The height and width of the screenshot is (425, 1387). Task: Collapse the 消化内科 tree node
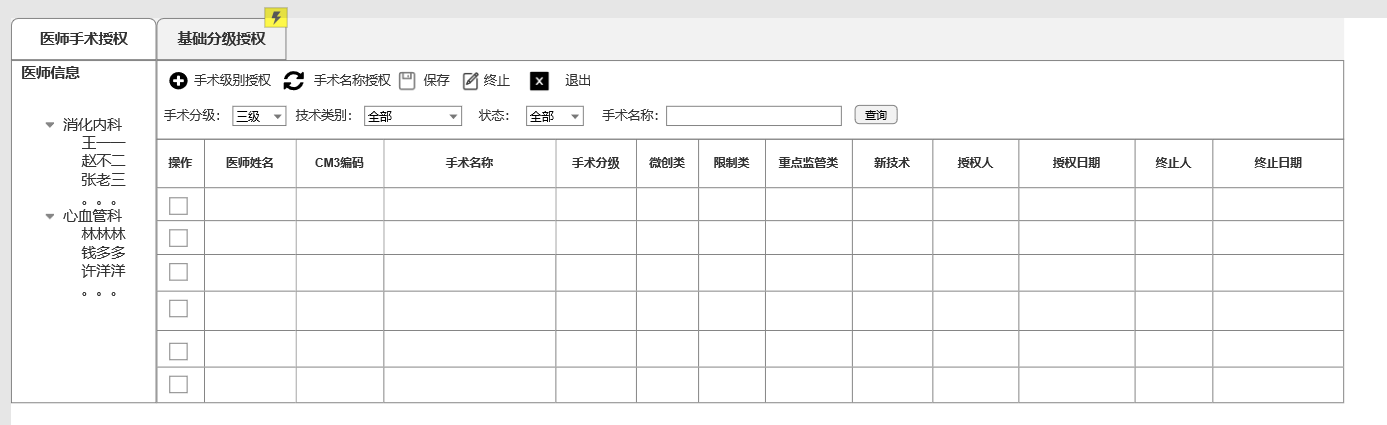tap(50, 125)
